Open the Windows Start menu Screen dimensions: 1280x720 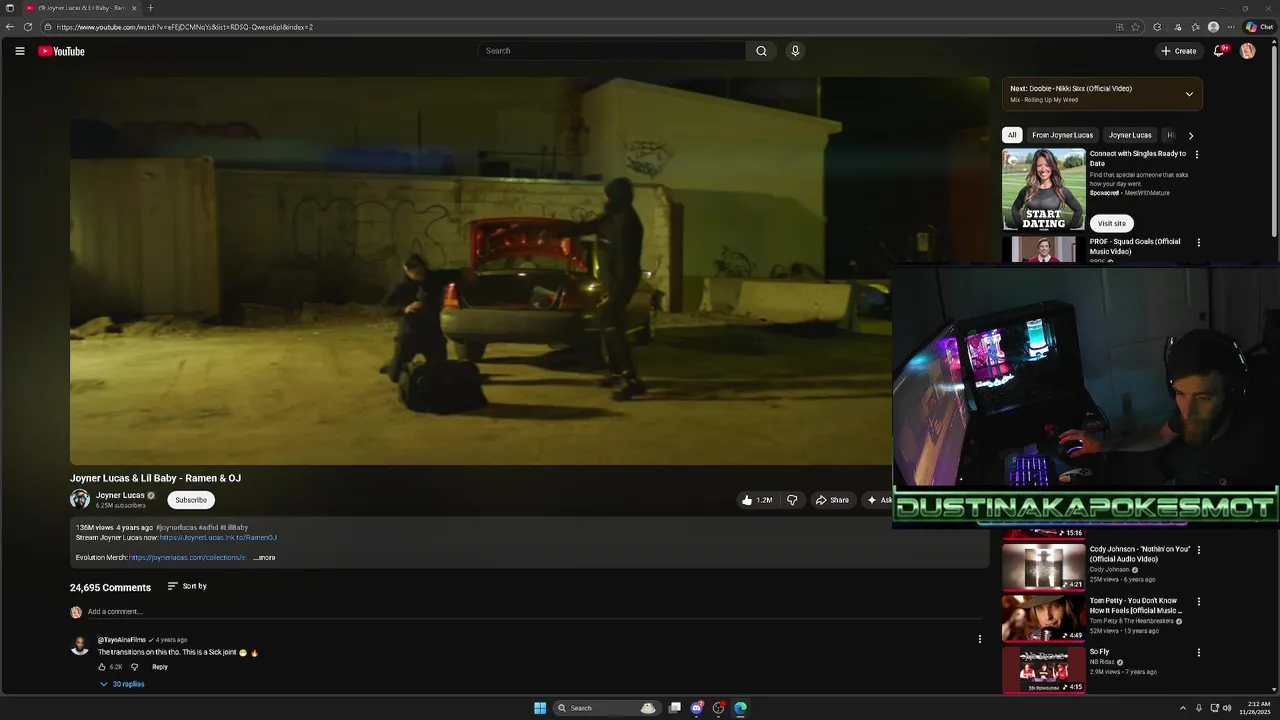pos(540,708)
